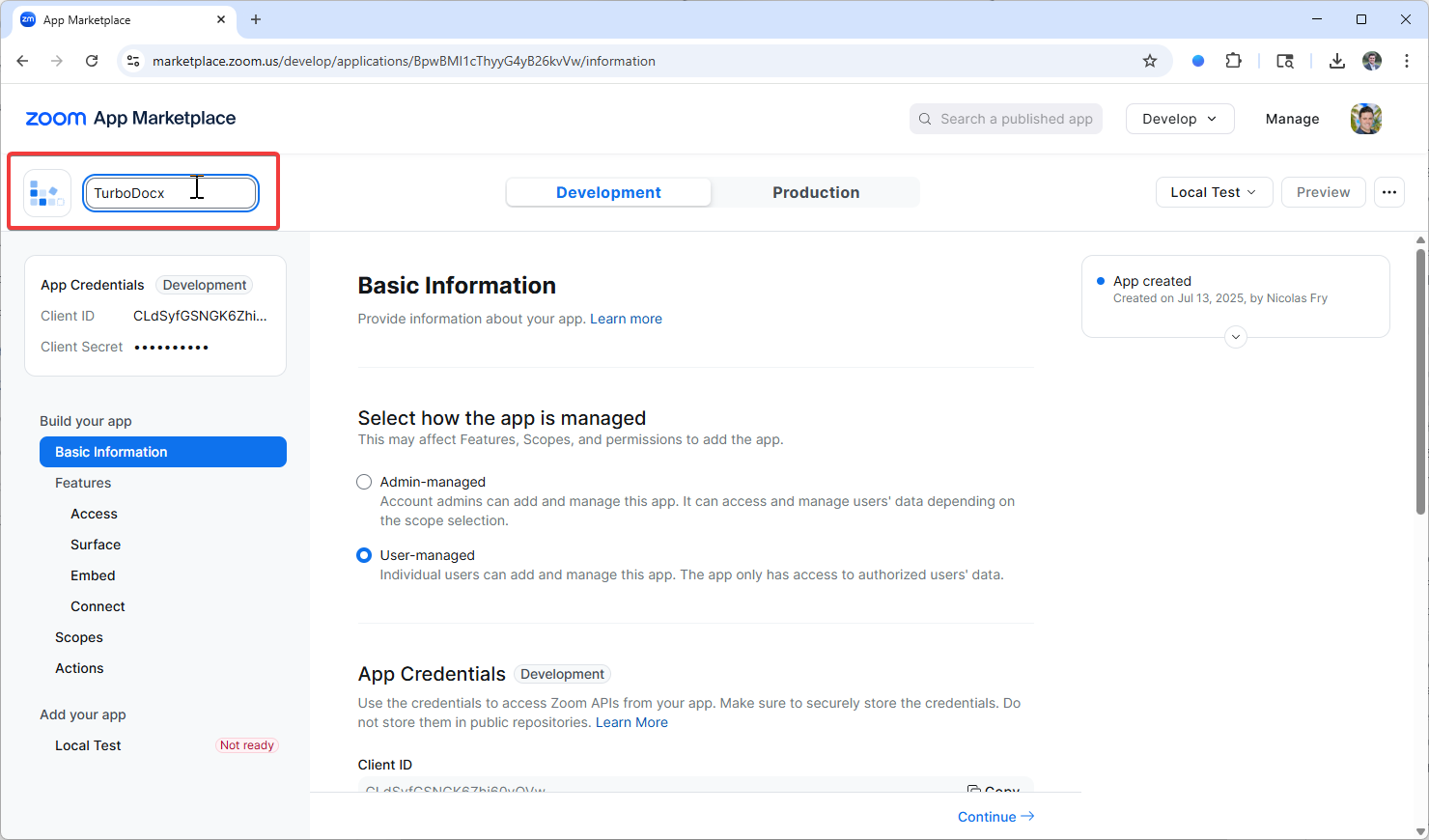This screenshot has width=1429, height=840.
Task: Click the Zoom App Marketplace logo
Action: tap(130, 118)
